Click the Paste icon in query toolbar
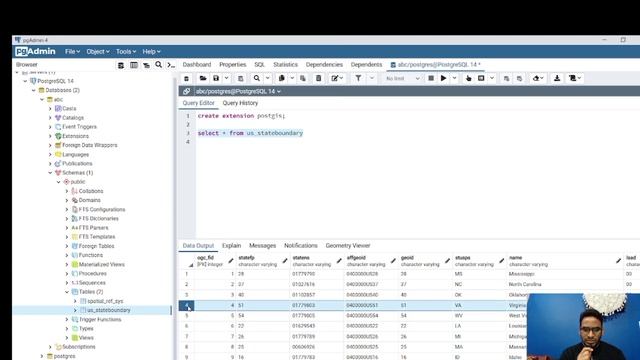640x360 pixels. point(303,78)
